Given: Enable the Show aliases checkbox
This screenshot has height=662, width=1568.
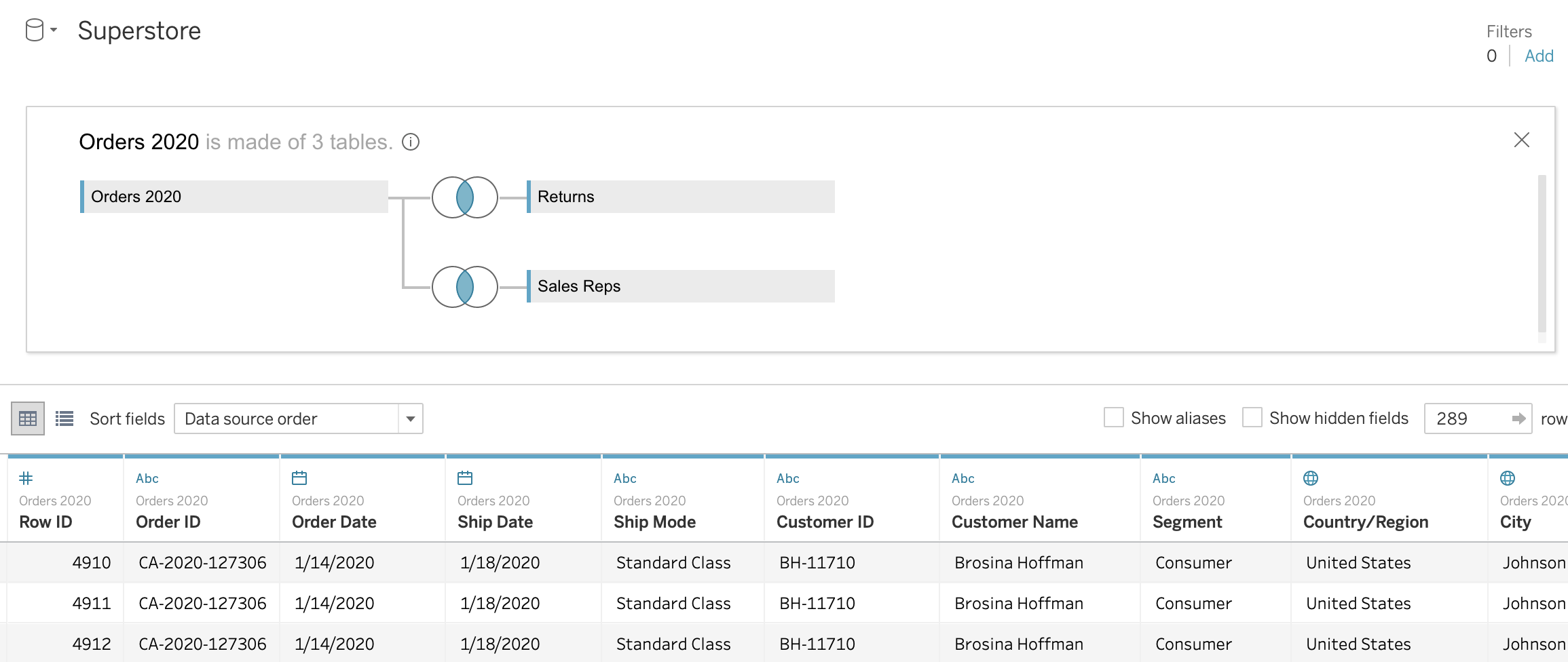Looking at the screenshot, I should [x=1114, y=417].
